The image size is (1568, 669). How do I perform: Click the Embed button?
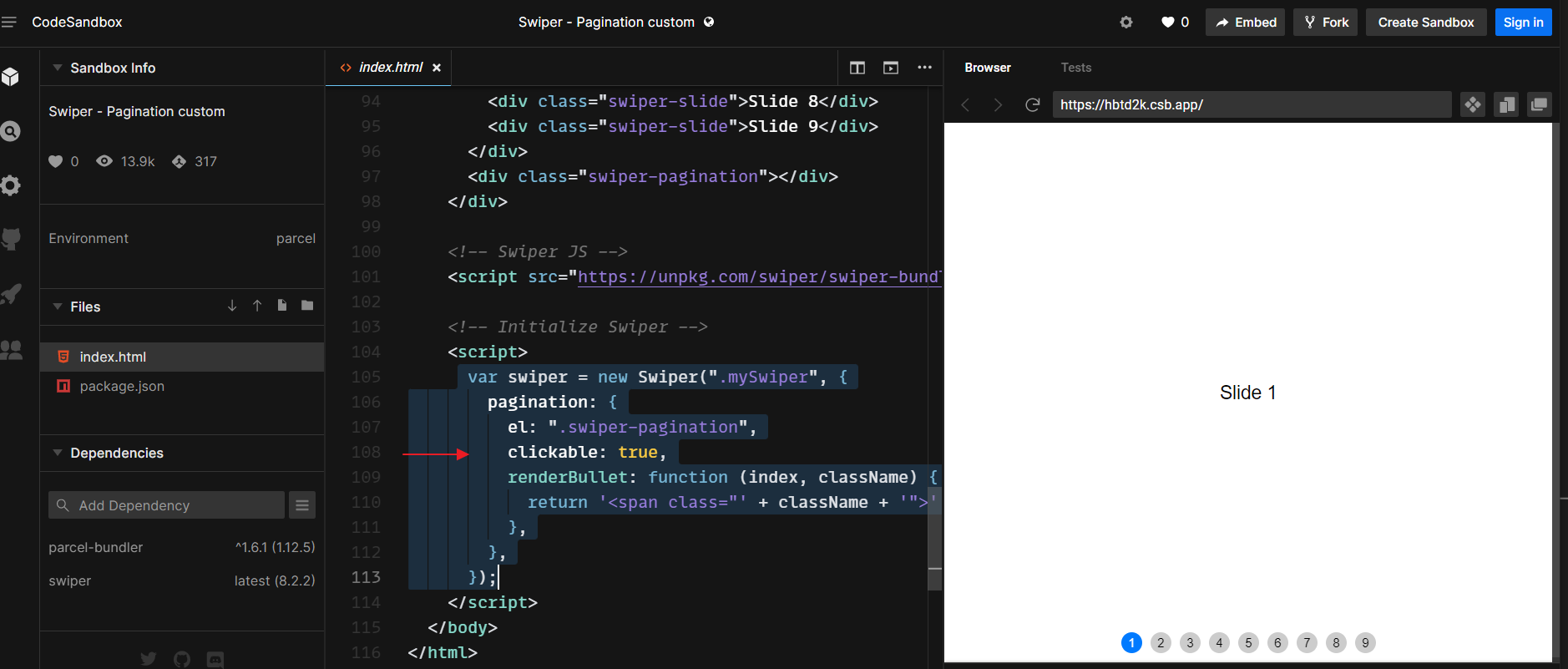[x=1245, y=23]
